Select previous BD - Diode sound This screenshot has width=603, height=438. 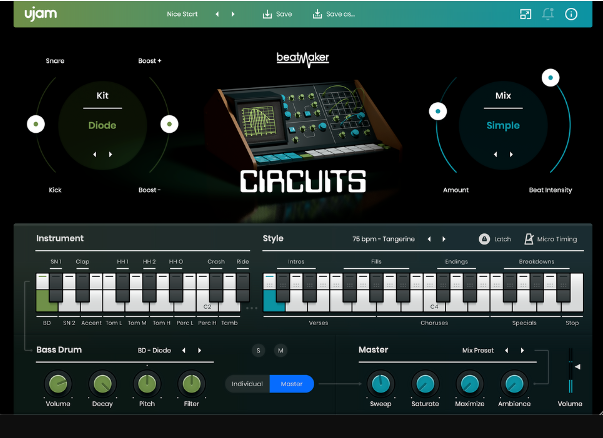[x=184, y=350]
